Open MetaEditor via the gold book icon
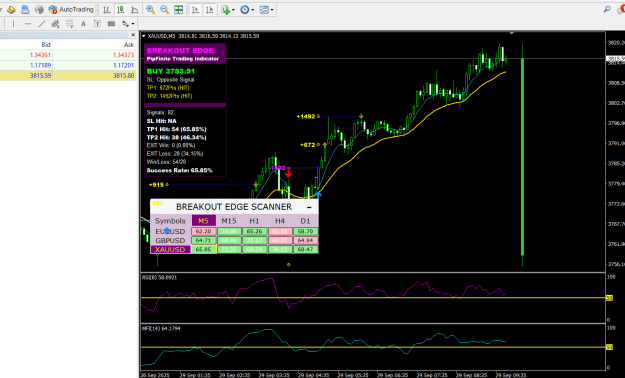 tap(11, 10)
